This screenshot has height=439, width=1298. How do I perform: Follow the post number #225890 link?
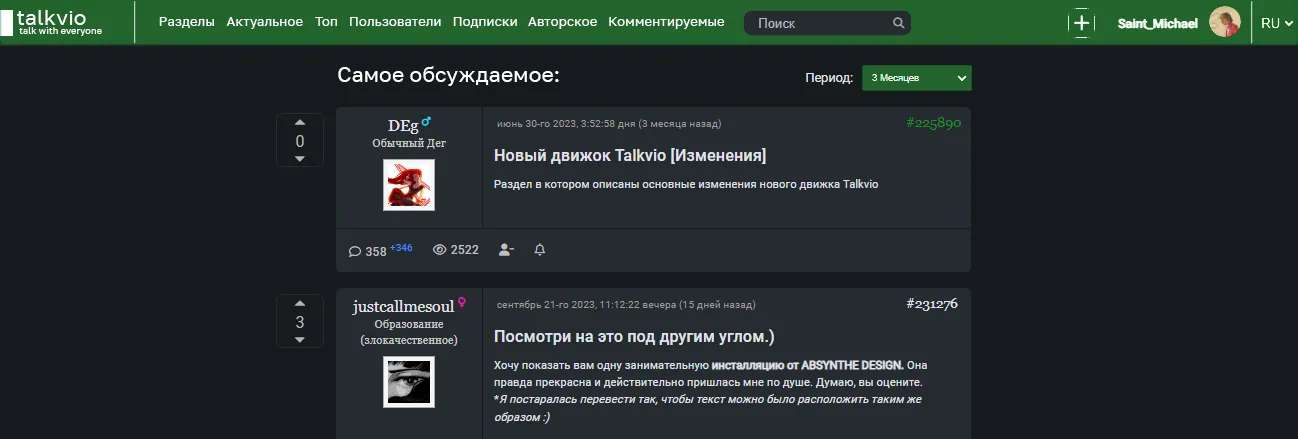tap(933, 123)
